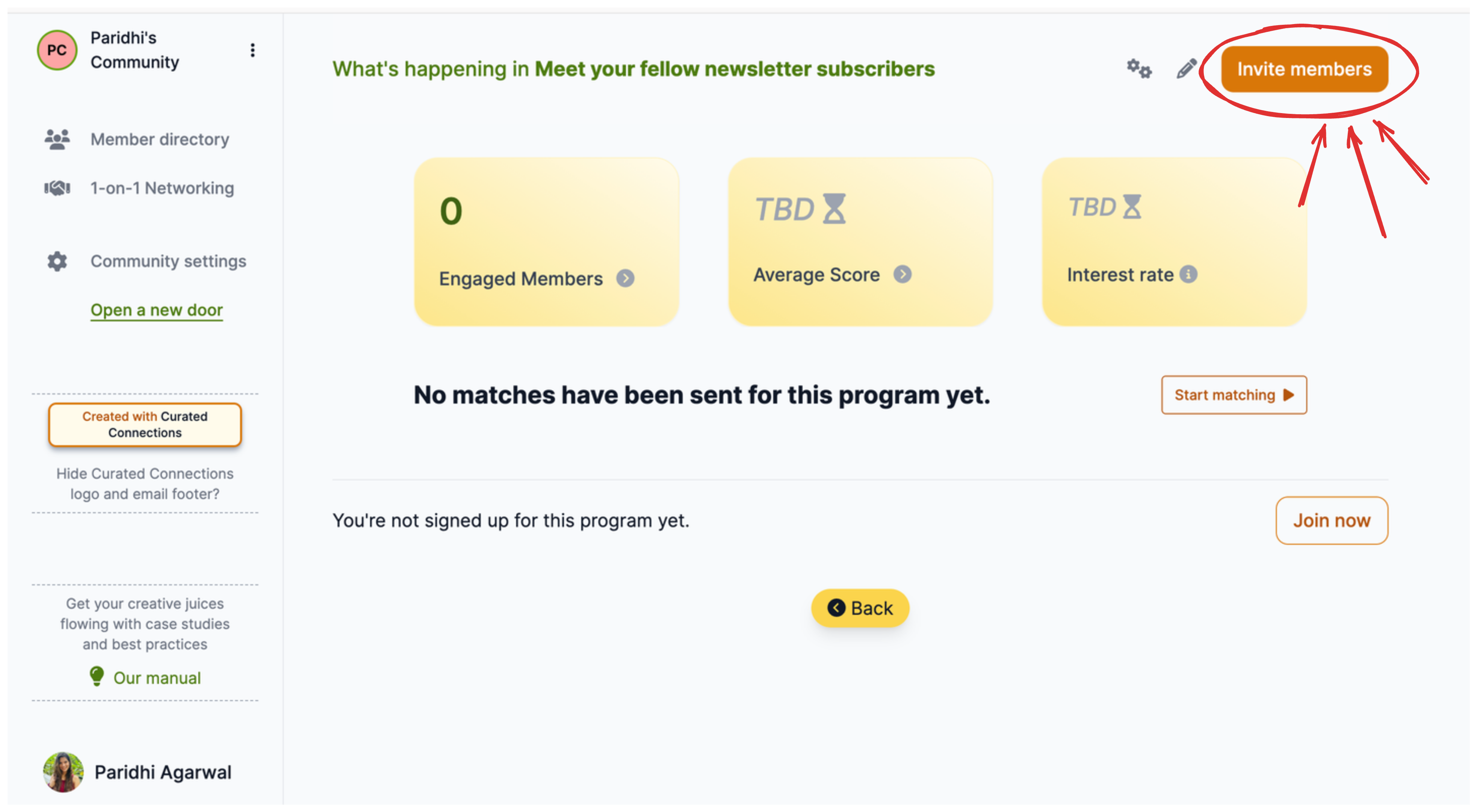Click the Invite members button
Screen dimensions: 1477x812
tap(1305, 70)
